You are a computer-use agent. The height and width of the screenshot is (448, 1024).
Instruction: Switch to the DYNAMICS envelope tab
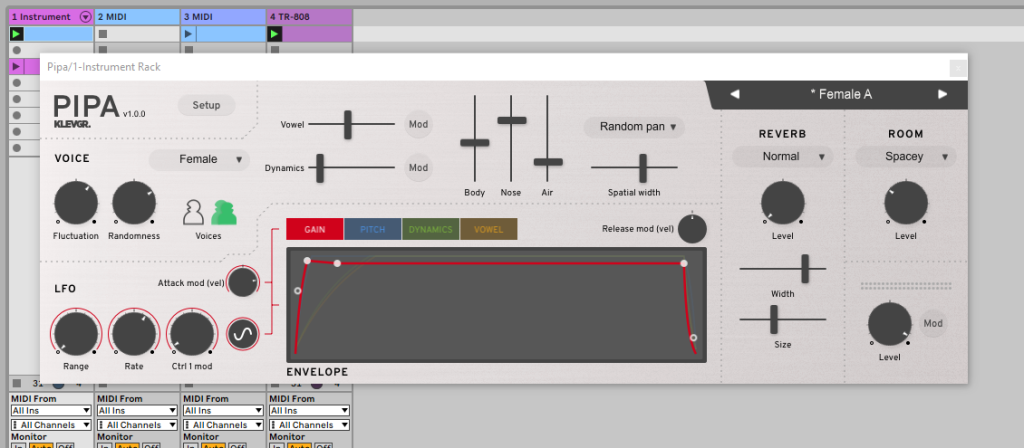[431, 229]
